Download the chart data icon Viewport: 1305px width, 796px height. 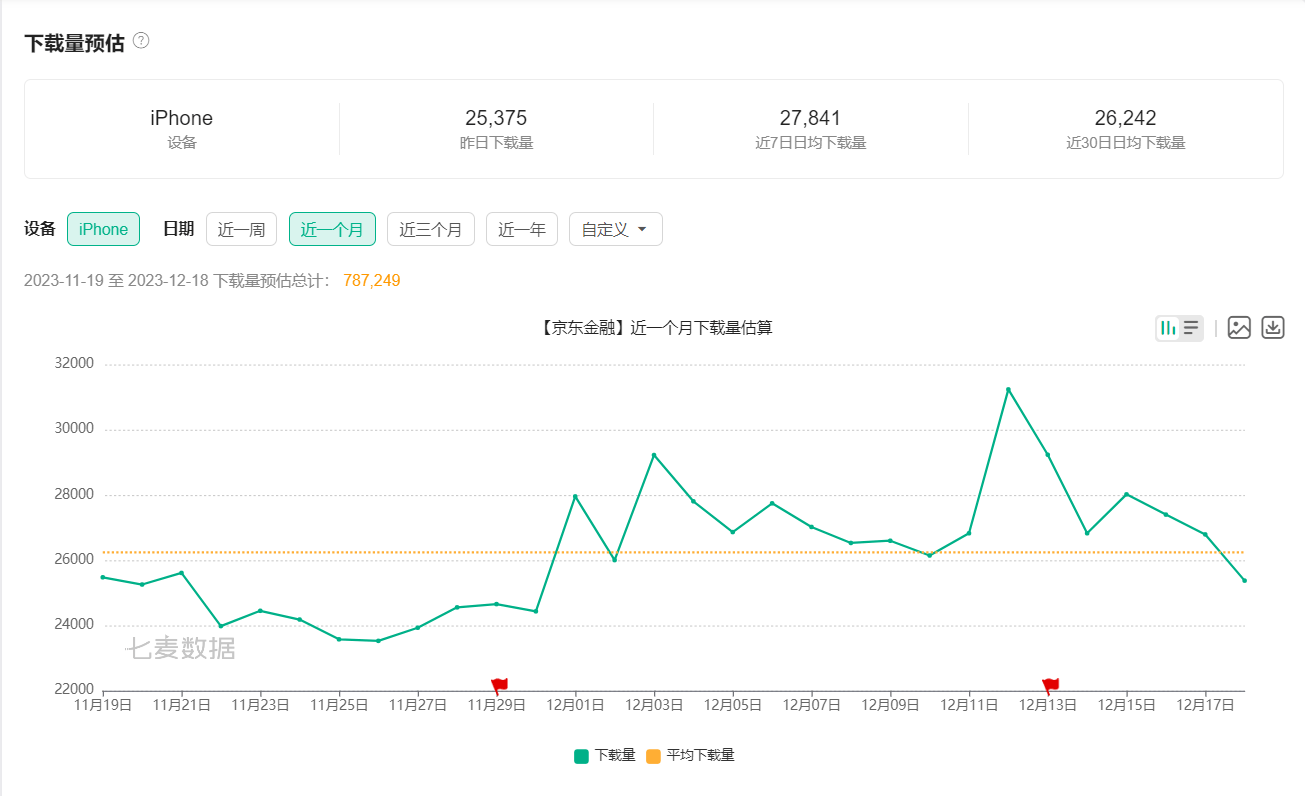pos(1272,328)
